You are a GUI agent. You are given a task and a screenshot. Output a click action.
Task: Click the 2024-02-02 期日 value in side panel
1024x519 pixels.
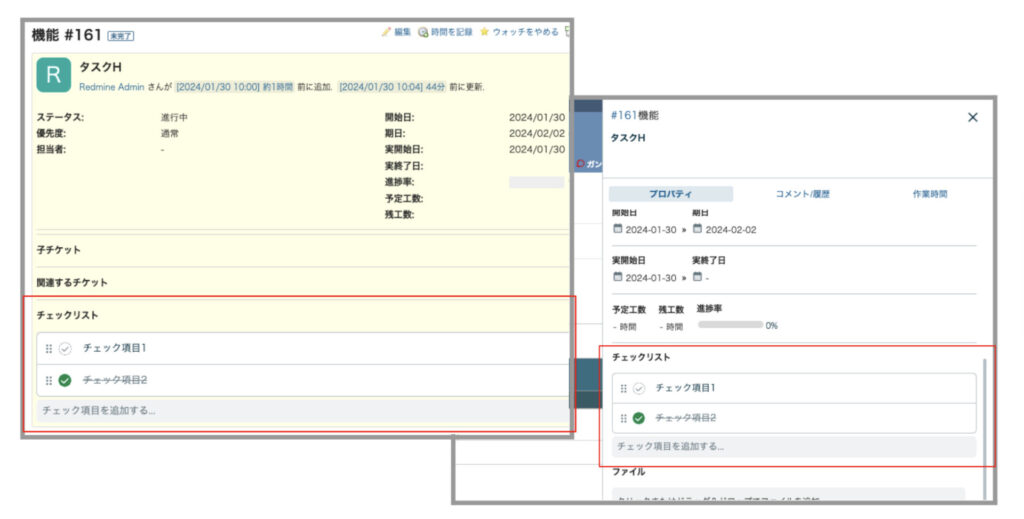(731, 230)
